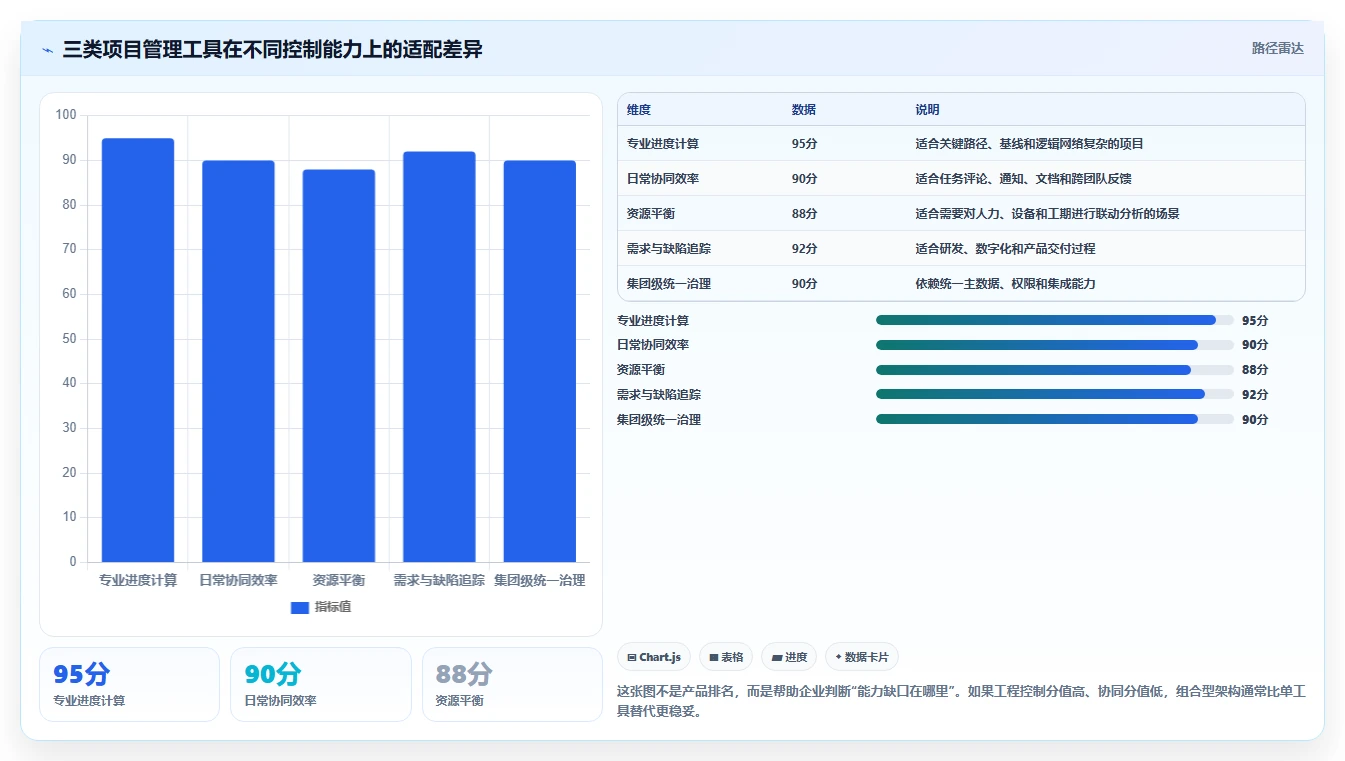1345x761 pixels.
Task: Click 专业进度计算 in the table's first row
Action: [663, 144]
